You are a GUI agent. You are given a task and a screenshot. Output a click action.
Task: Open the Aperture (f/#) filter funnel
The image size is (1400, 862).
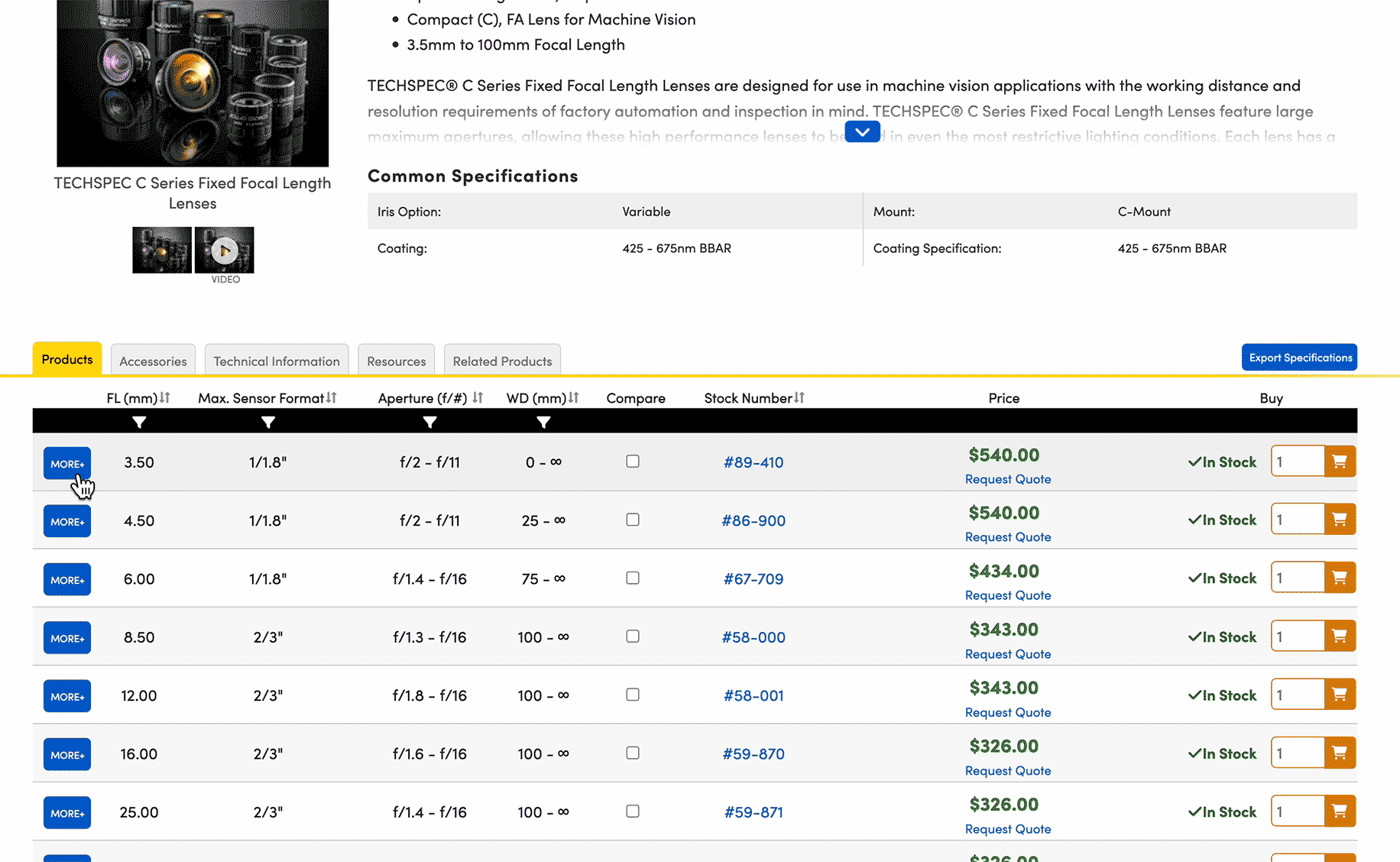429,422
